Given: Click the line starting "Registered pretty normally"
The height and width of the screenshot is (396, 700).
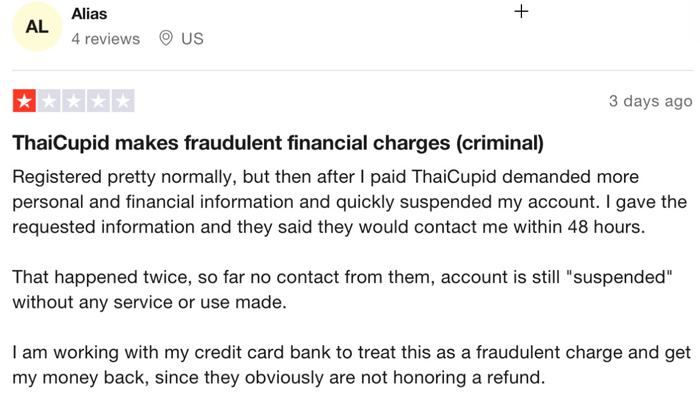Looking at the screenshot, I should (x=325, y=177).
